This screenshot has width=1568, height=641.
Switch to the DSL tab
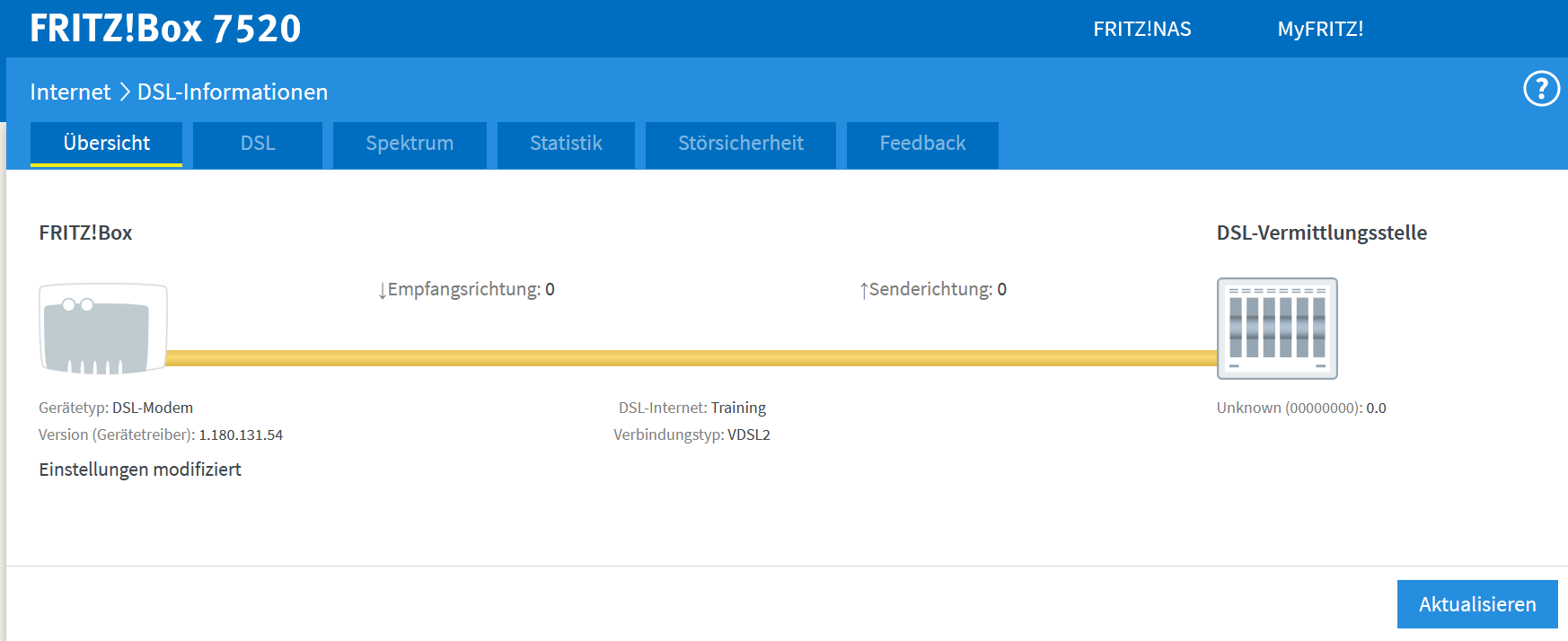pos(258,145)
